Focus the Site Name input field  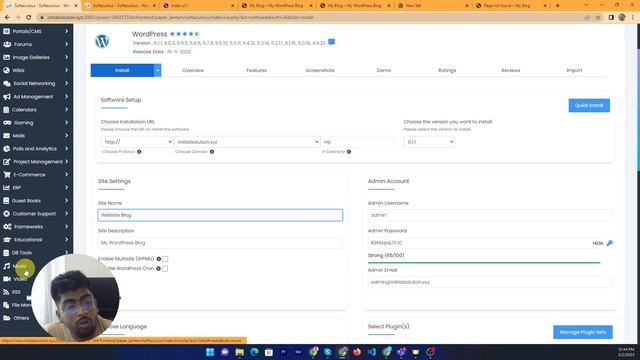[x=220, y=215]
